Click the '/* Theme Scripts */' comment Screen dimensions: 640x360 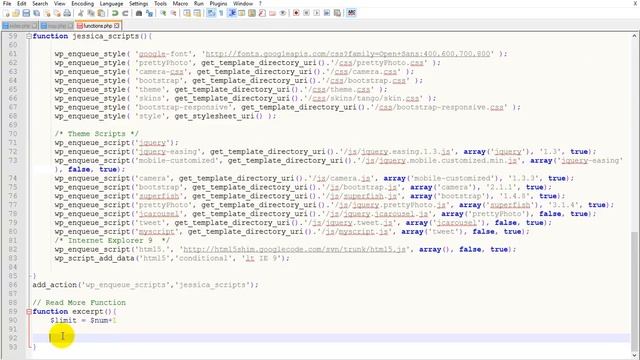point(97,134)
